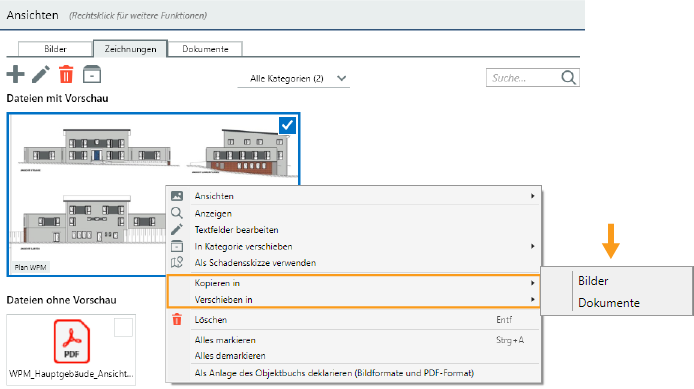
Task: Click the red trash icon in toolbar
Action: coord(66,74)
